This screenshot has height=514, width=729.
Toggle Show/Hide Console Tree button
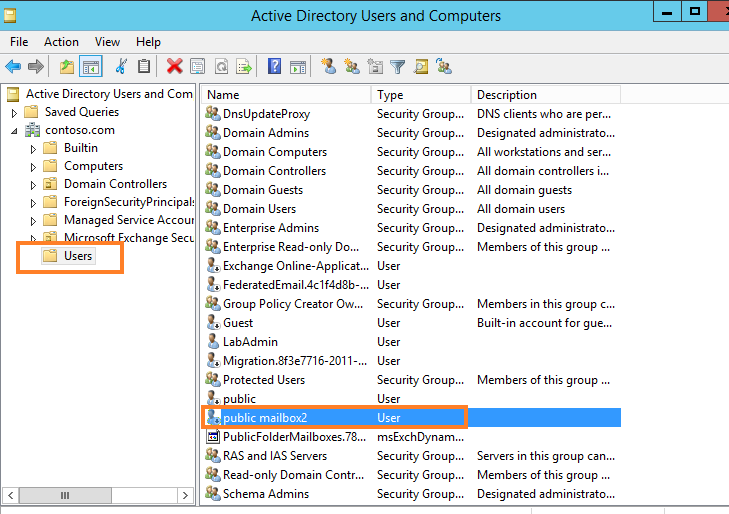pyautogui.click(x=91, y=66)
